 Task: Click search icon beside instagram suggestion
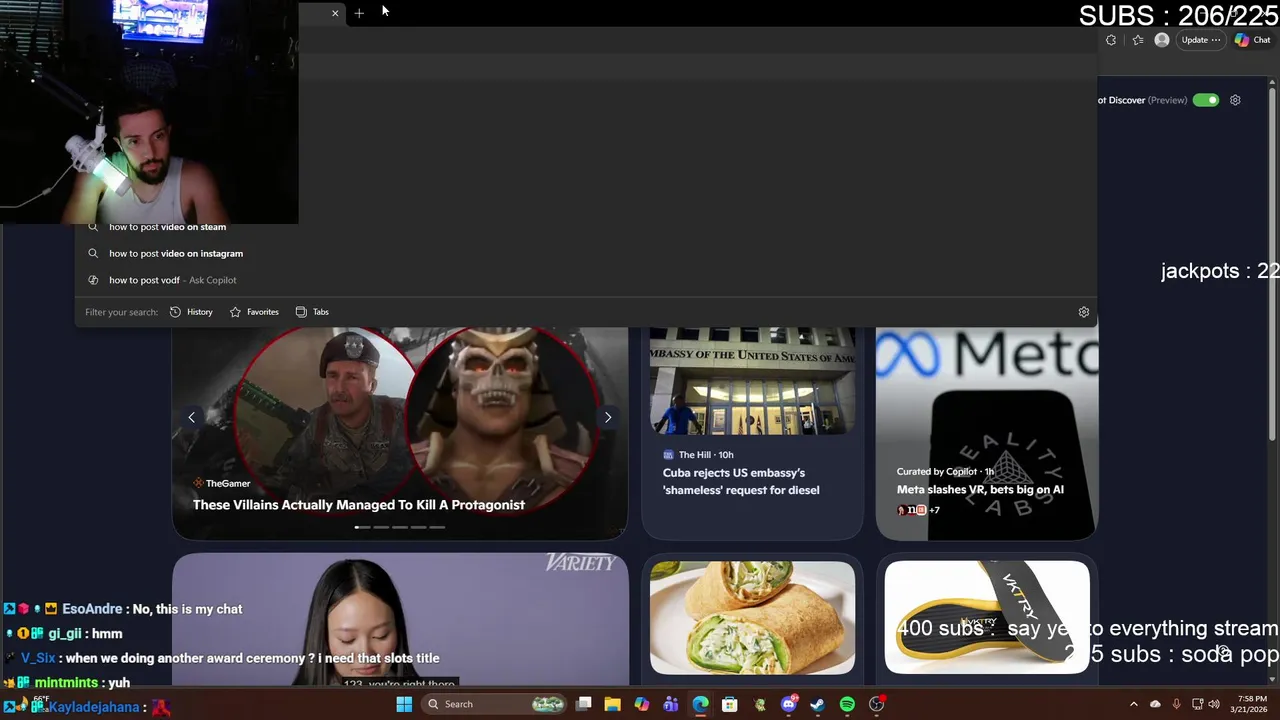93,253
